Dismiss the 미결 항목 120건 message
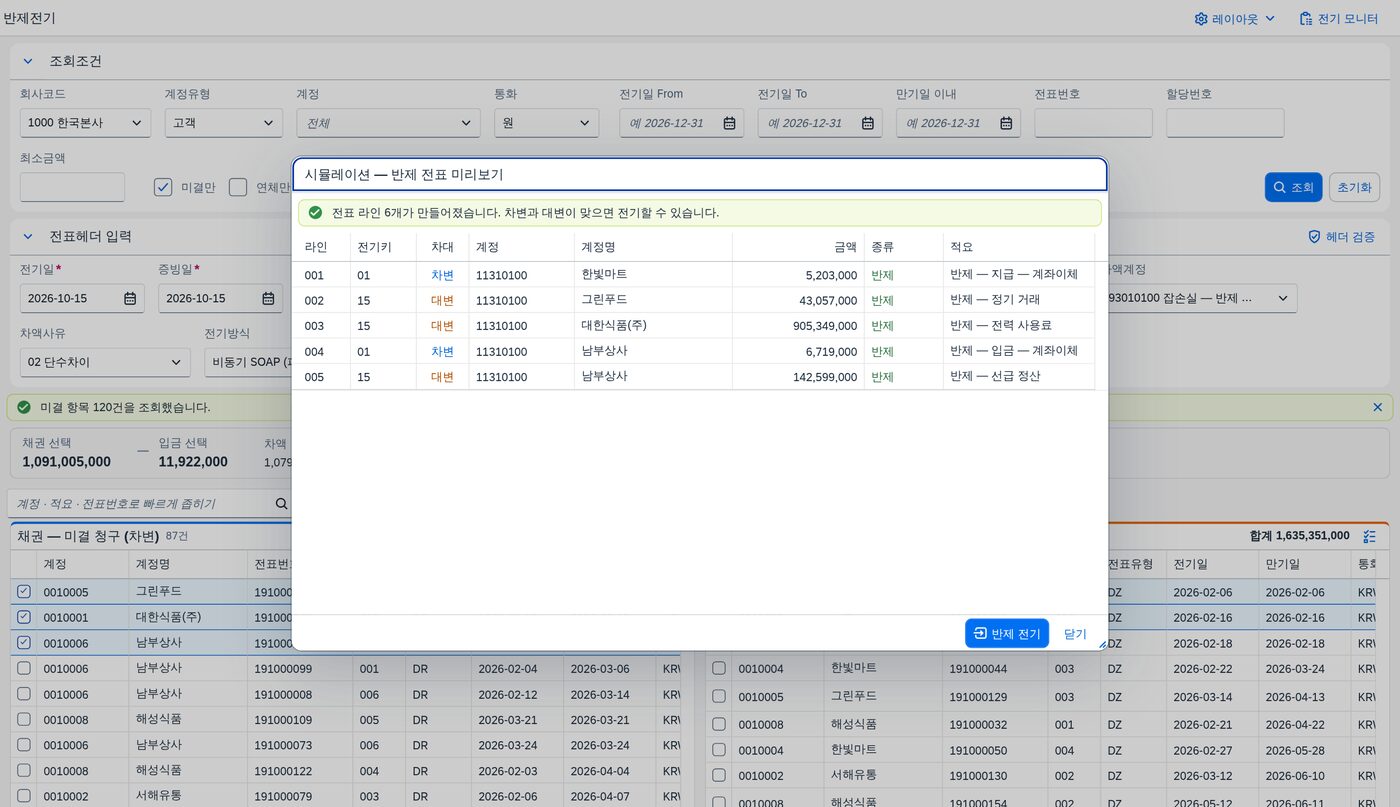This screenshot has height=807, width=1400. coord(1377,407)
